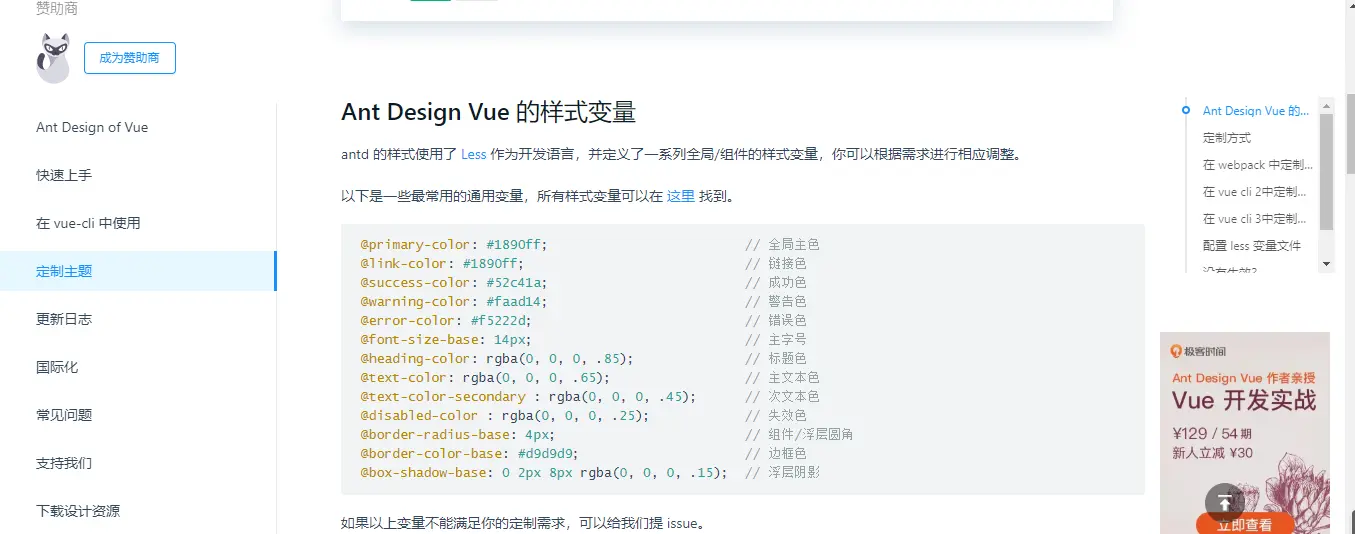Image resolution: width=1355 pixels, height=534 pixels.
Task: Click the @primary-color: #1890ff code line
Action: pos(454,245)
